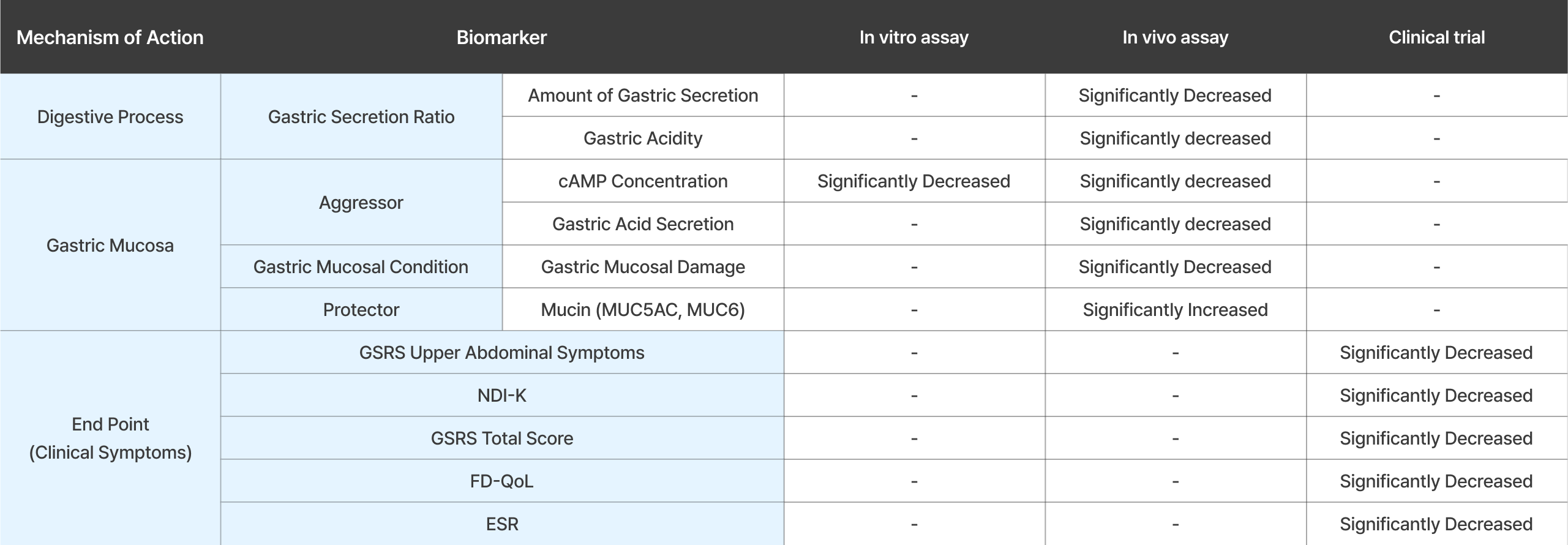Select the "In vivo assay" header
This screenshot has width=1568, height=545.
coord(1175,37)
